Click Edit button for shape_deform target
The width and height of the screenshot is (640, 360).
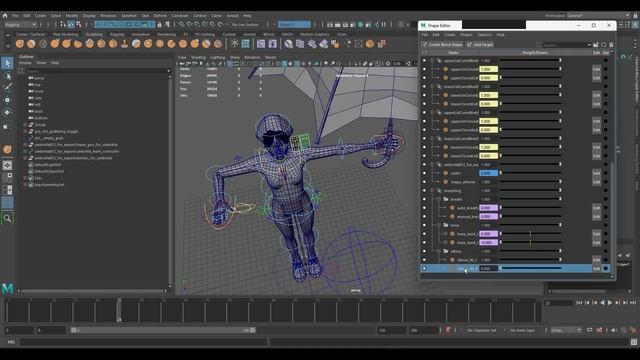596,182
